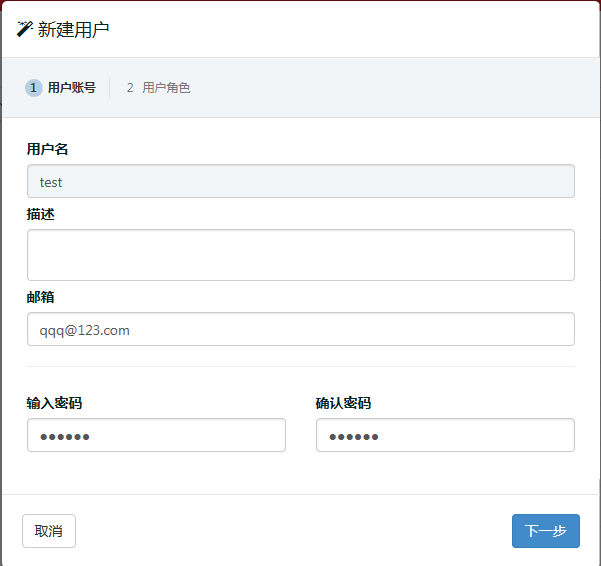Viewport: 601px width, 566px height.
Task: Focus the 确认密码 confirm password field
Action: tap(445, 435)
